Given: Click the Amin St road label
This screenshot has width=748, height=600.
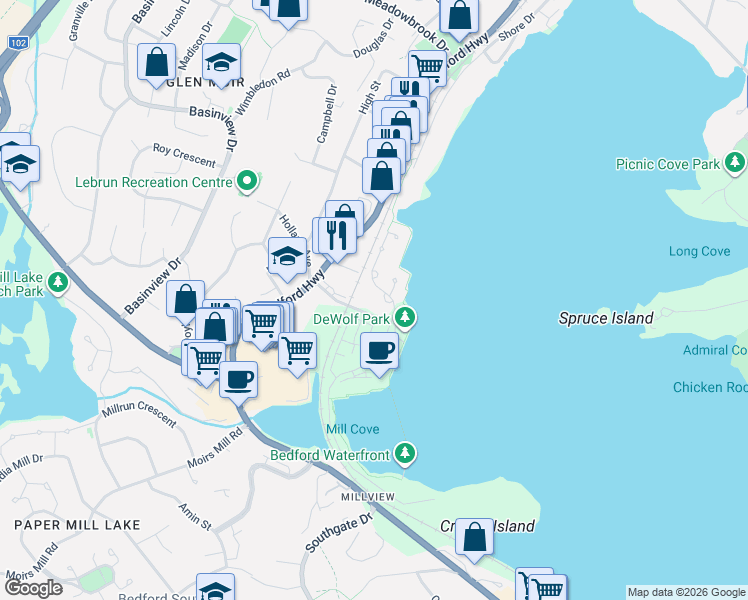Looking at the screenshot, I should click(195, 517).
